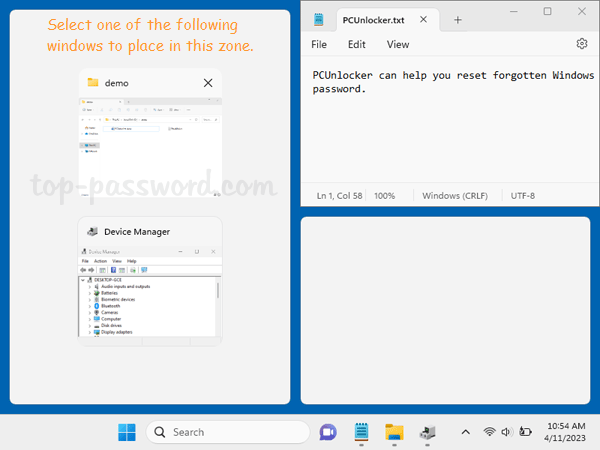The width and height of the screenshot is (600, 450).
Task: Open the View menu in Notepad
Action: 398,44
